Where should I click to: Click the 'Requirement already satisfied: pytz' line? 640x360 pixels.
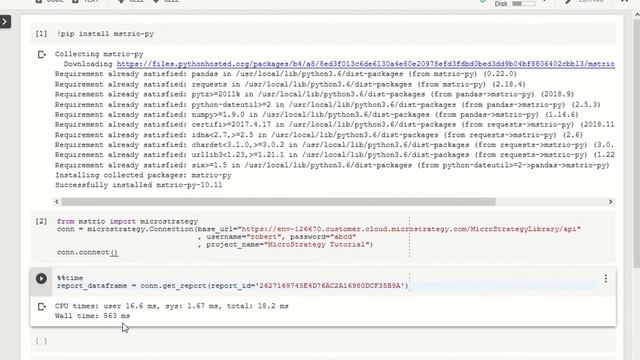click(314, 94)
